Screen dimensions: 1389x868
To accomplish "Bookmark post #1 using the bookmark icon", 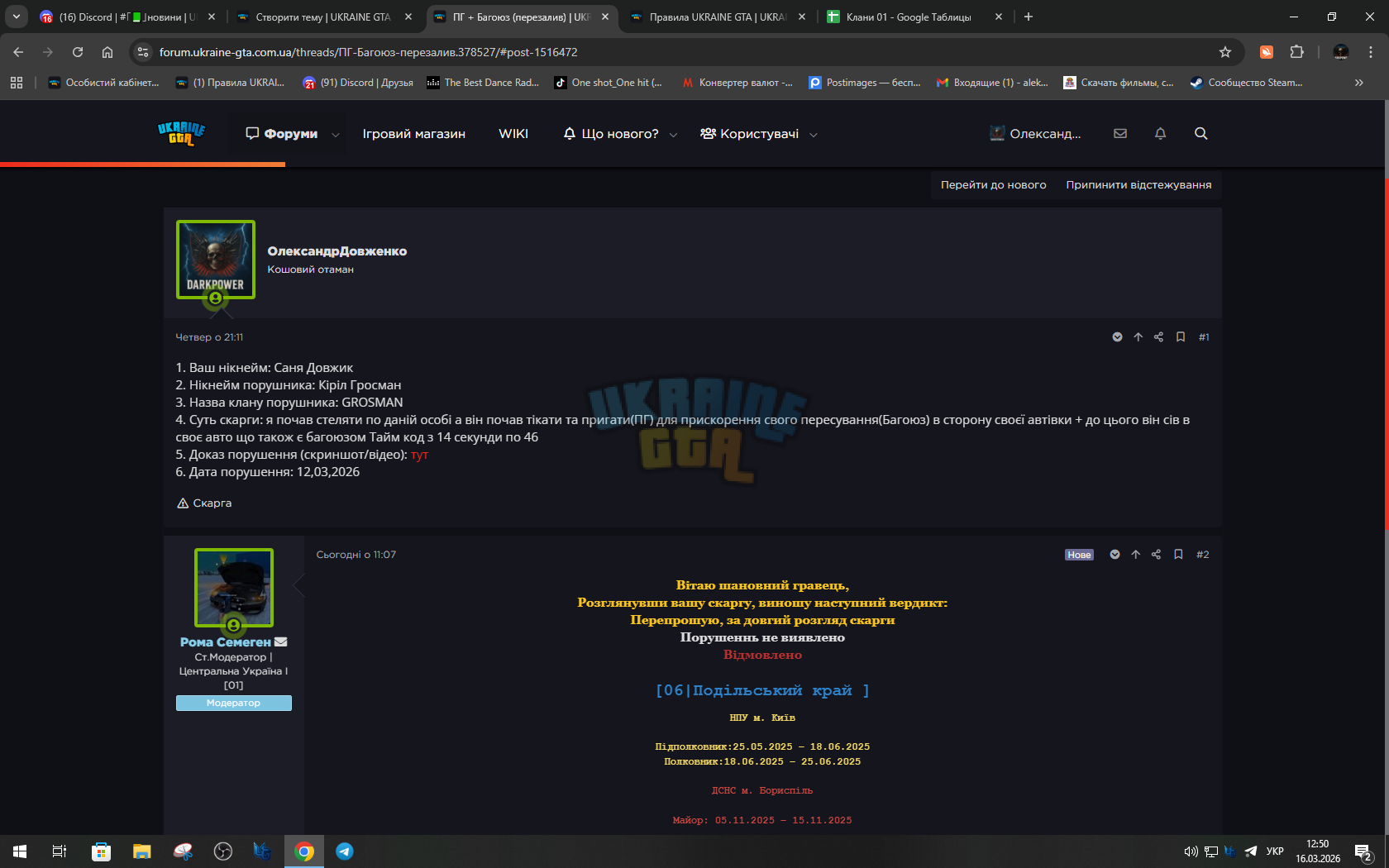I will tap(1181, 337).
